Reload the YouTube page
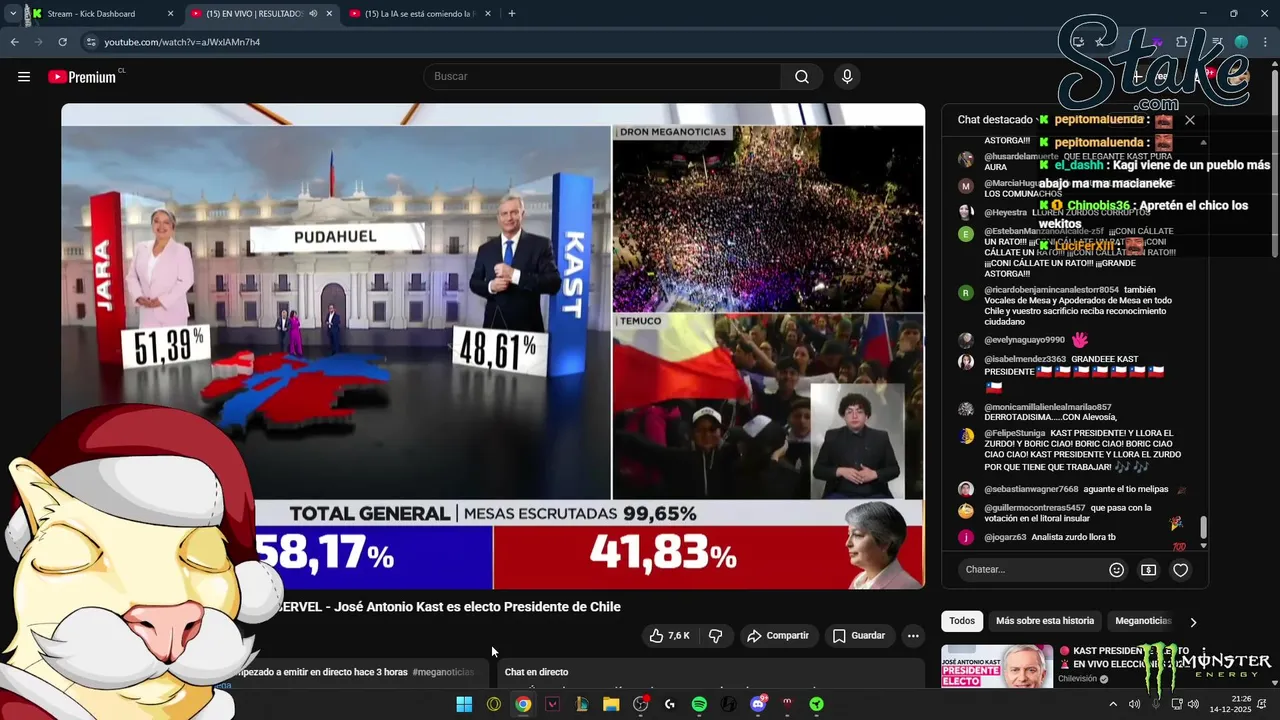The image size is (1280, 720). coord(62,42)
